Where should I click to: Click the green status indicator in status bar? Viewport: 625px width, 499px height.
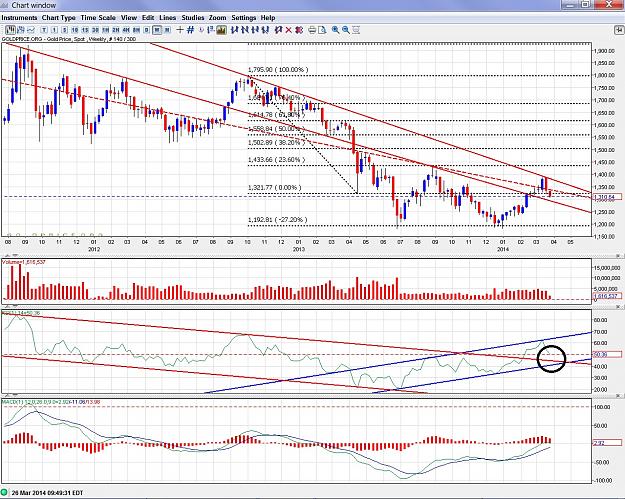click(x=5, y=493)
